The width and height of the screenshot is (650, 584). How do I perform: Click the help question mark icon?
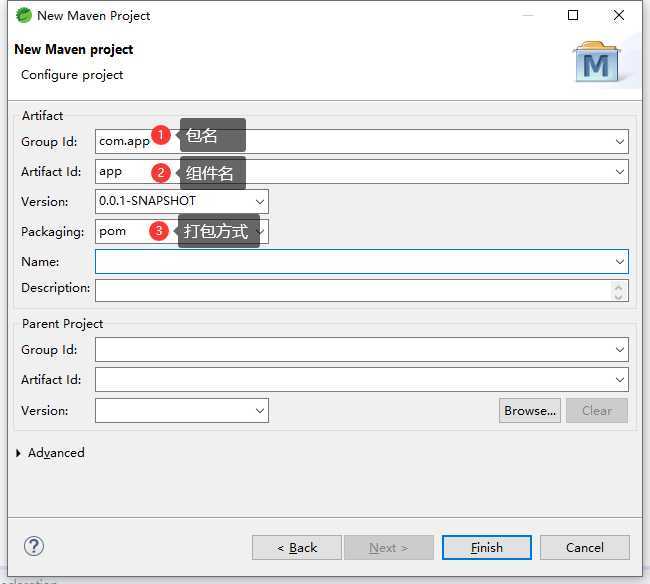coord(34,546)
